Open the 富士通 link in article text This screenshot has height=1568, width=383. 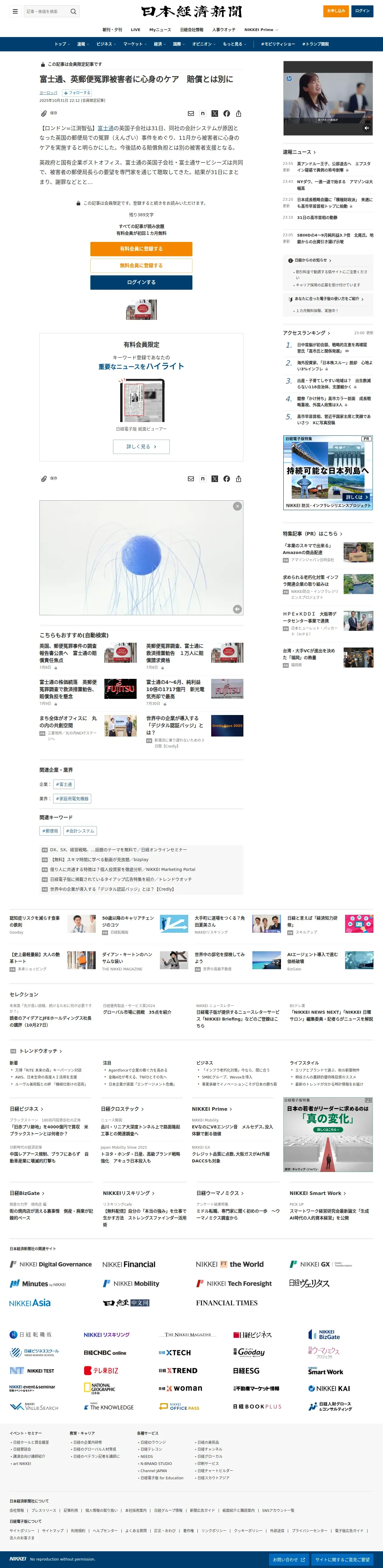click(106, 128)
